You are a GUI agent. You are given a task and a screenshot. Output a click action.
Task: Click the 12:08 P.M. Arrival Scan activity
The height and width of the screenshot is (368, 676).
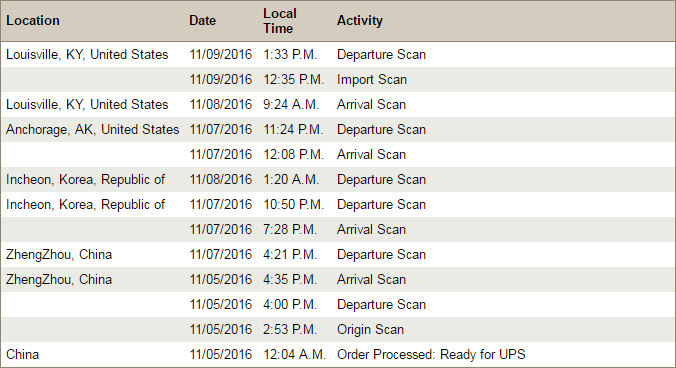(x=371, y=155)
